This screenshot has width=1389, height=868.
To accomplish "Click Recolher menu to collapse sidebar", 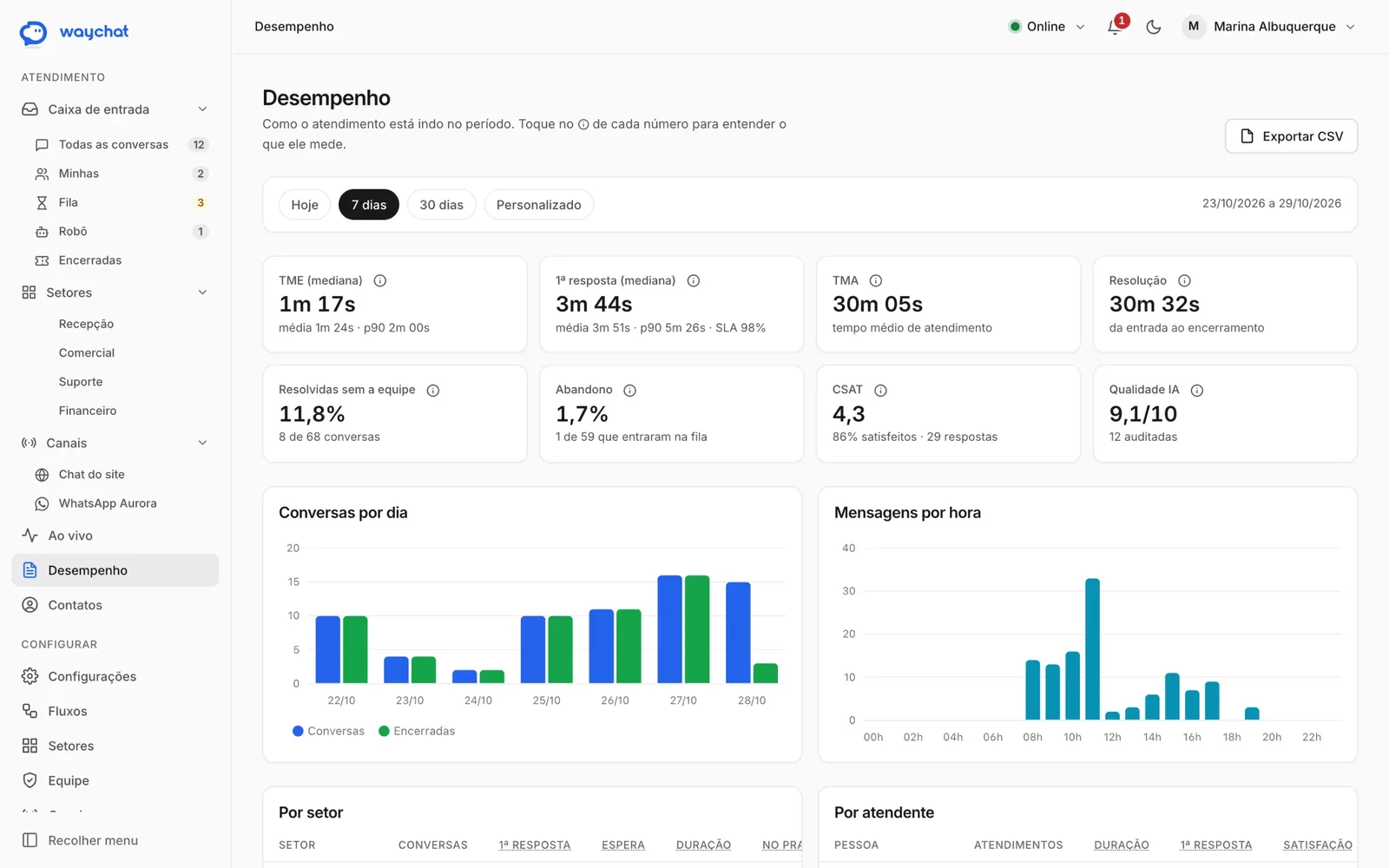I will pos(115,840).
